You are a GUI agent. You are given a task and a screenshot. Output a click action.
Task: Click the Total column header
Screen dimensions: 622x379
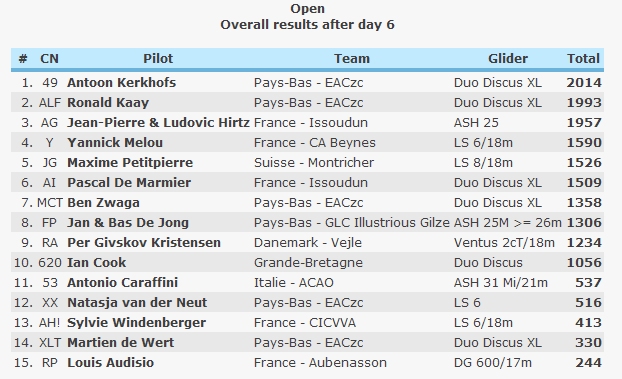click(x=583, y=59)
